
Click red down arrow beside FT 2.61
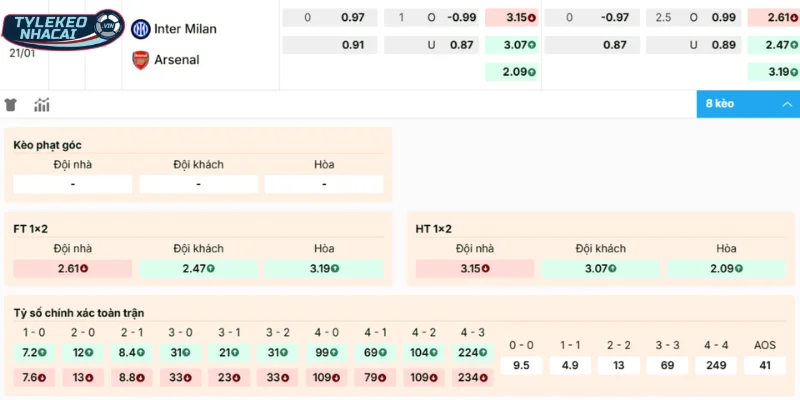[x=86, y=269]
